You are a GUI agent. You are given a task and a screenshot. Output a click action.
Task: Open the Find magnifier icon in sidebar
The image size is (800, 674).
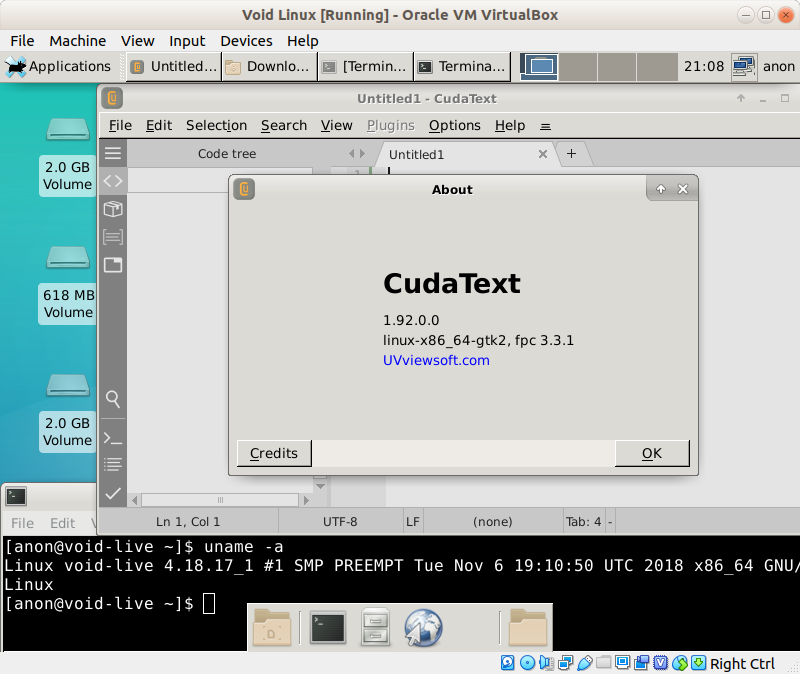[x=113, y=399]
